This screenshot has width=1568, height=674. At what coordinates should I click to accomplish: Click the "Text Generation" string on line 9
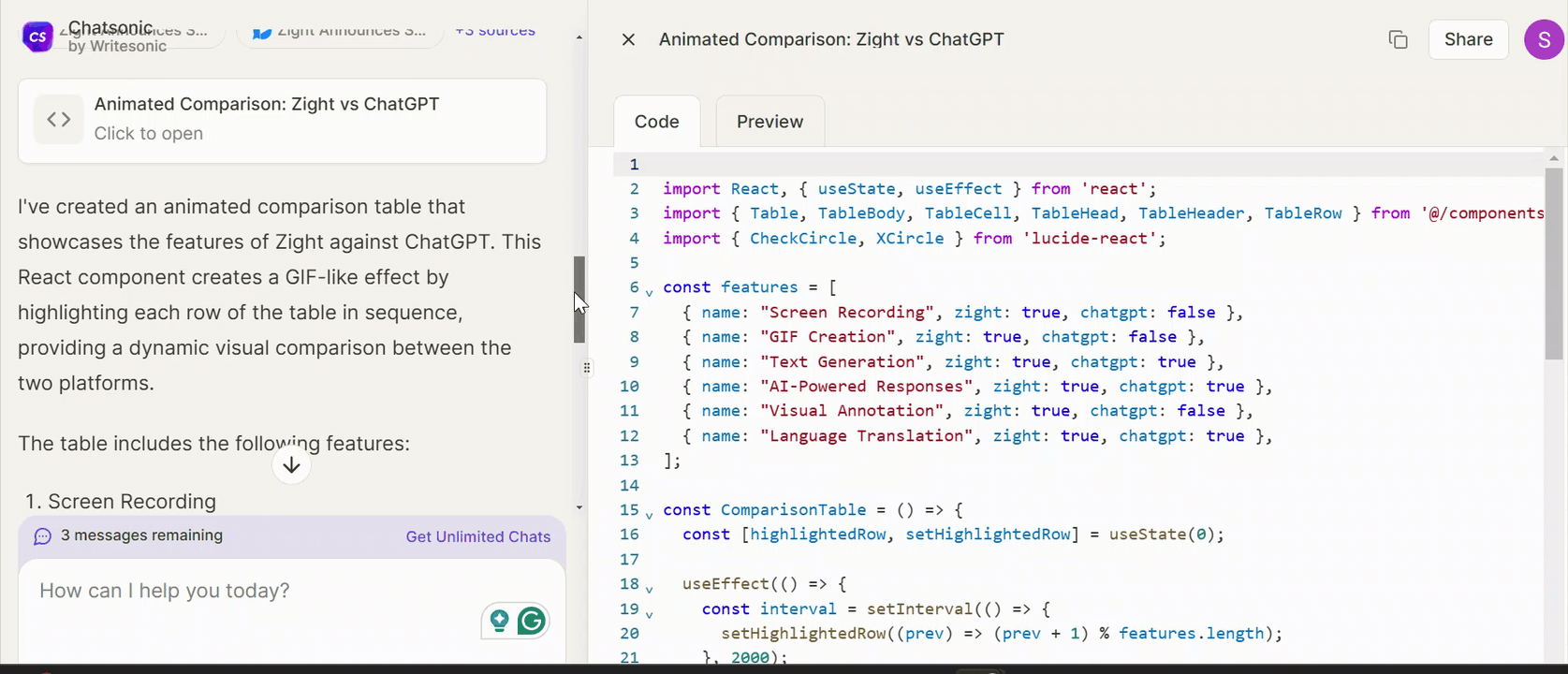[x=843, y=362]
